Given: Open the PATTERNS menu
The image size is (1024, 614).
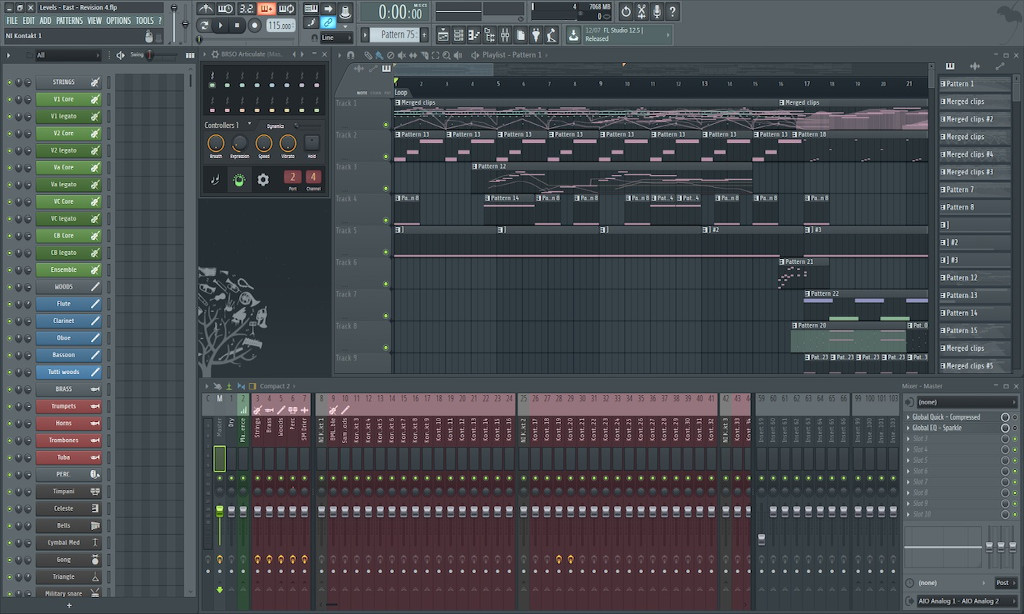Looking at the screenshot, I should click(x=69, y=20).
